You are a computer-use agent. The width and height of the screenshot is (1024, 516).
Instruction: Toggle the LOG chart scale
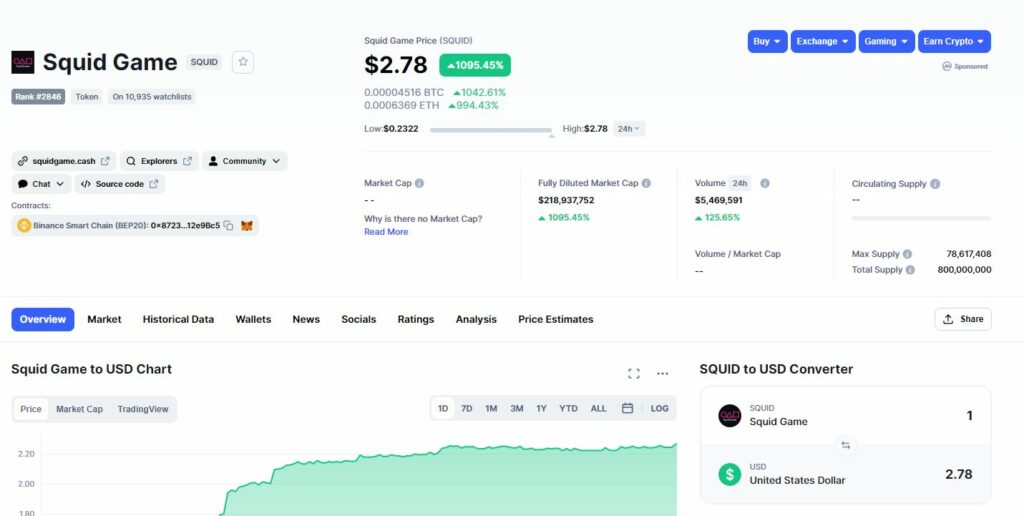tap(659, 408)
